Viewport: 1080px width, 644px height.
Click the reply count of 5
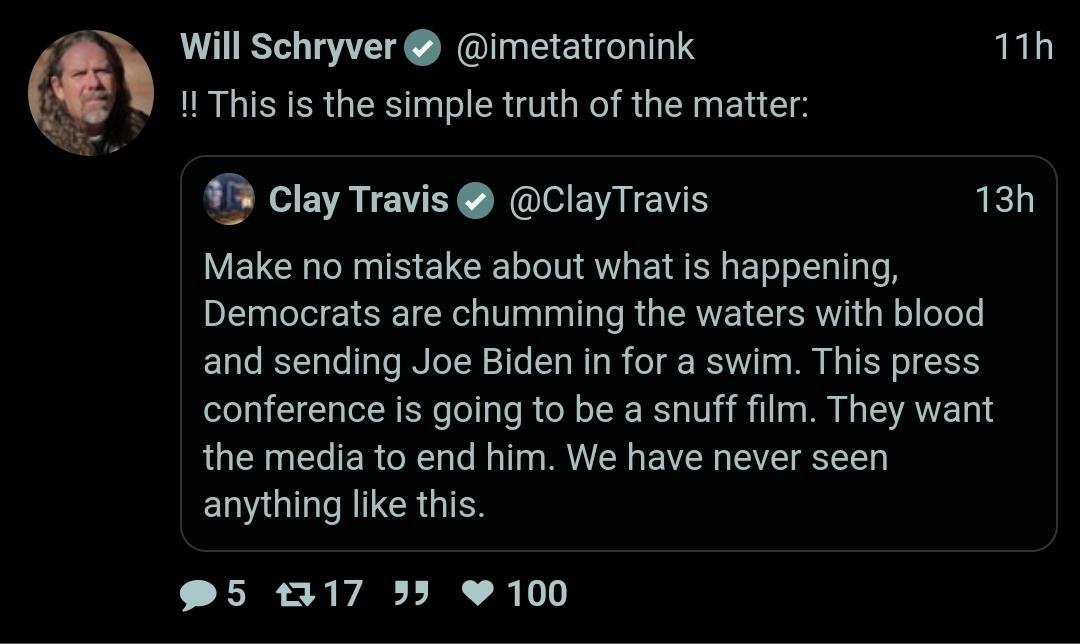[x=236, y=594]
